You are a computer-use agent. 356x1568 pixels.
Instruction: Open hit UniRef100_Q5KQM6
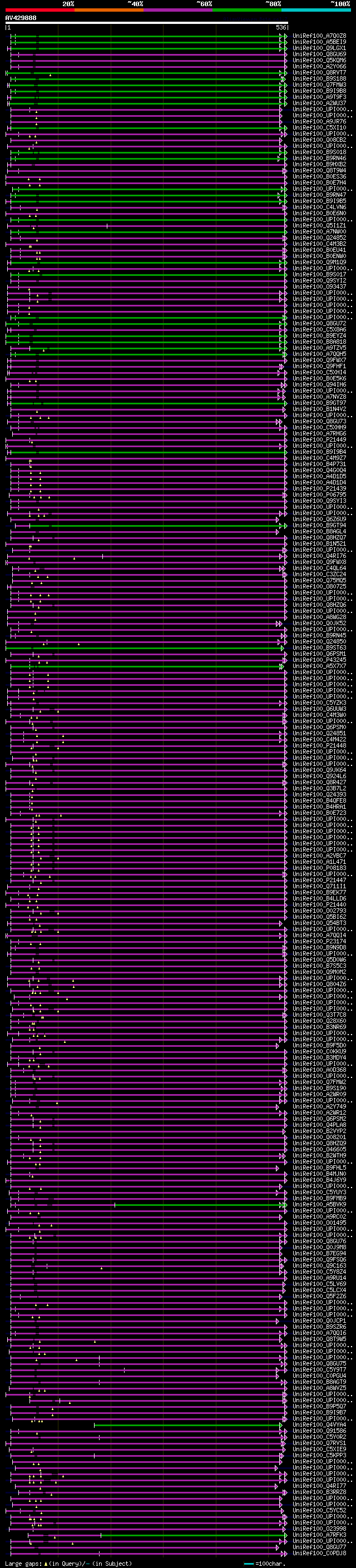tap(319, 60)
